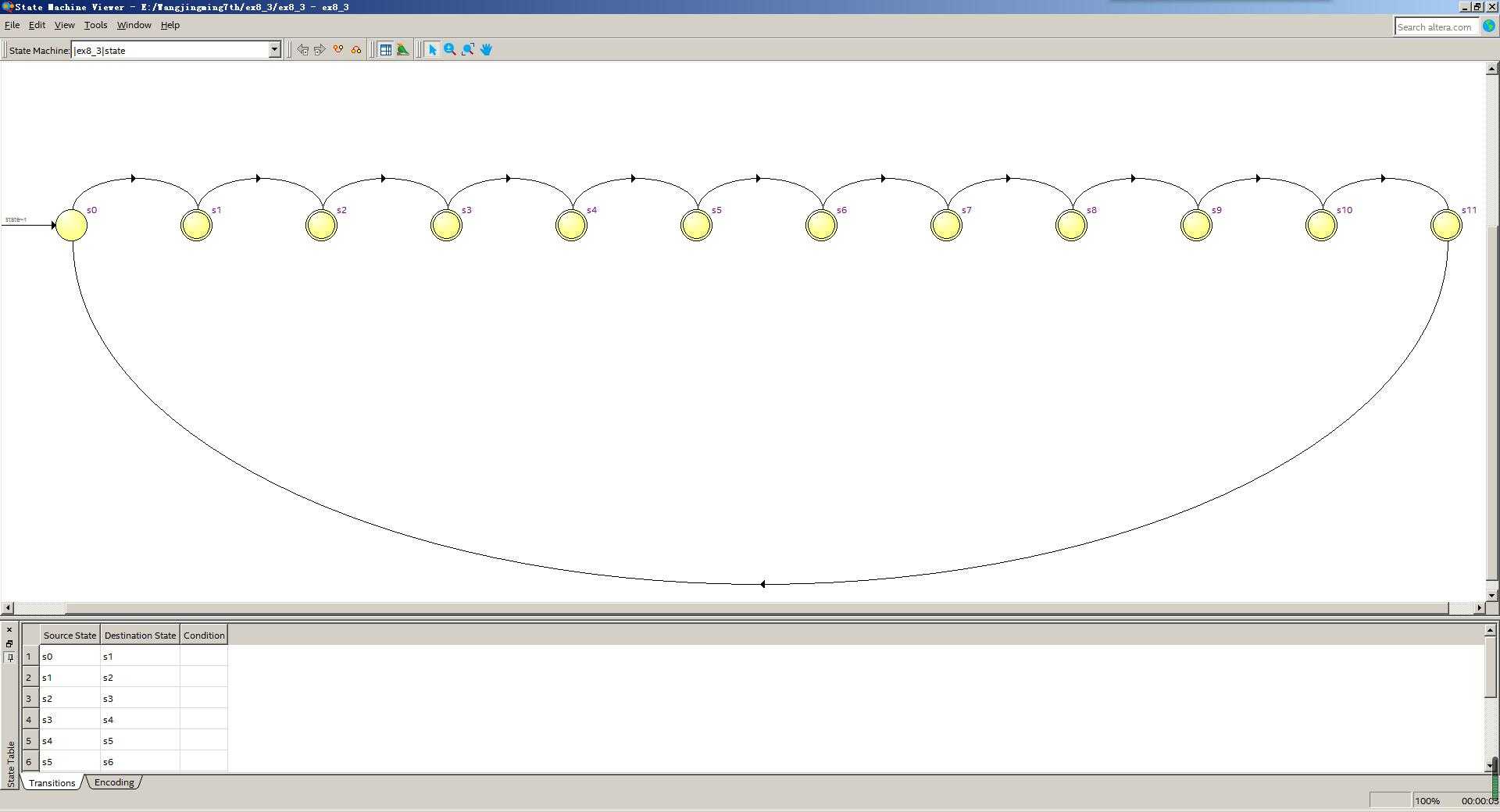Click the State Table scroll-up arrow
Image resolution: width=1500 pixels, height=812 pixels.
pyautogui.click(x=1490, y=629)
